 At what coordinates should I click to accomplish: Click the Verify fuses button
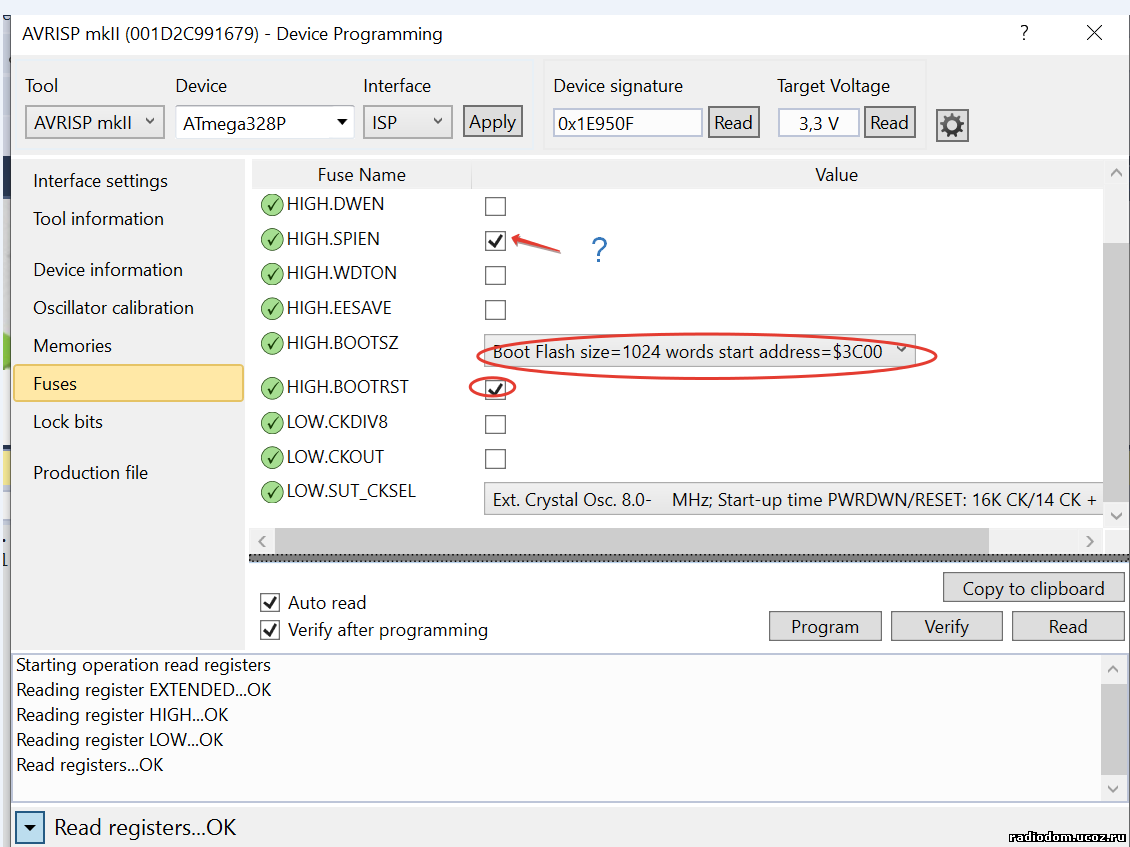point(946,626)
